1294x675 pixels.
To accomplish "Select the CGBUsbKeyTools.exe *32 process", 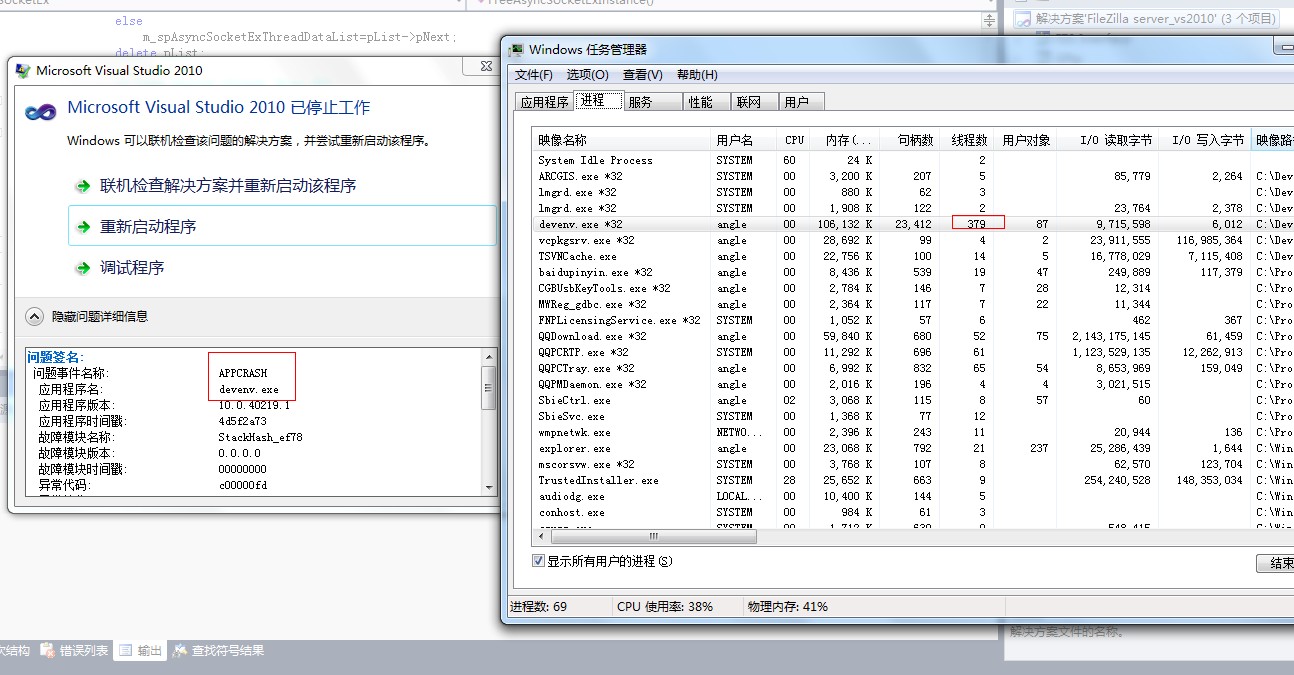I will pyautogui.click(x=913, y=288).
